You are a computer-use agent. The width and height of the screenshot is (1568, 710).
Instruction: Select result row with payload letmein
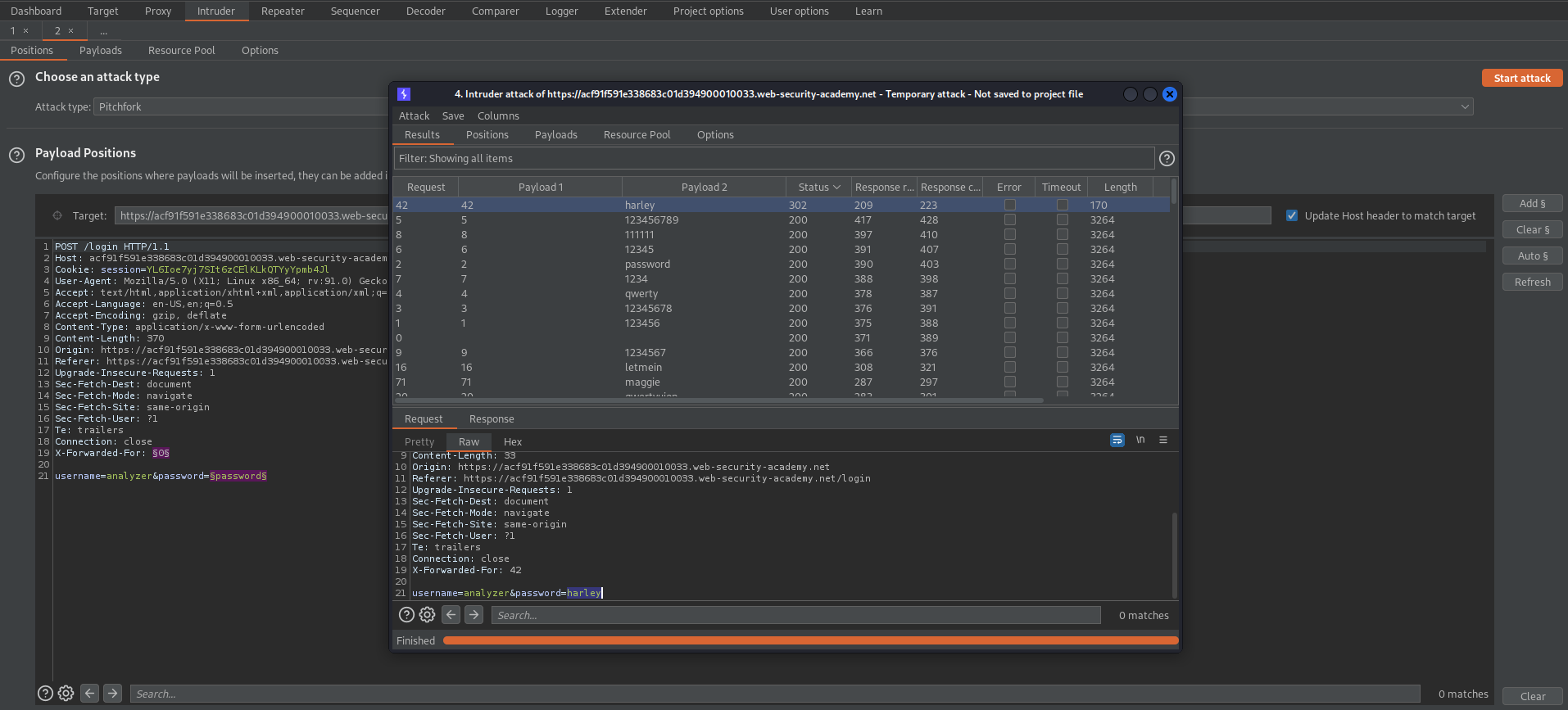click(x=782, y=367)
